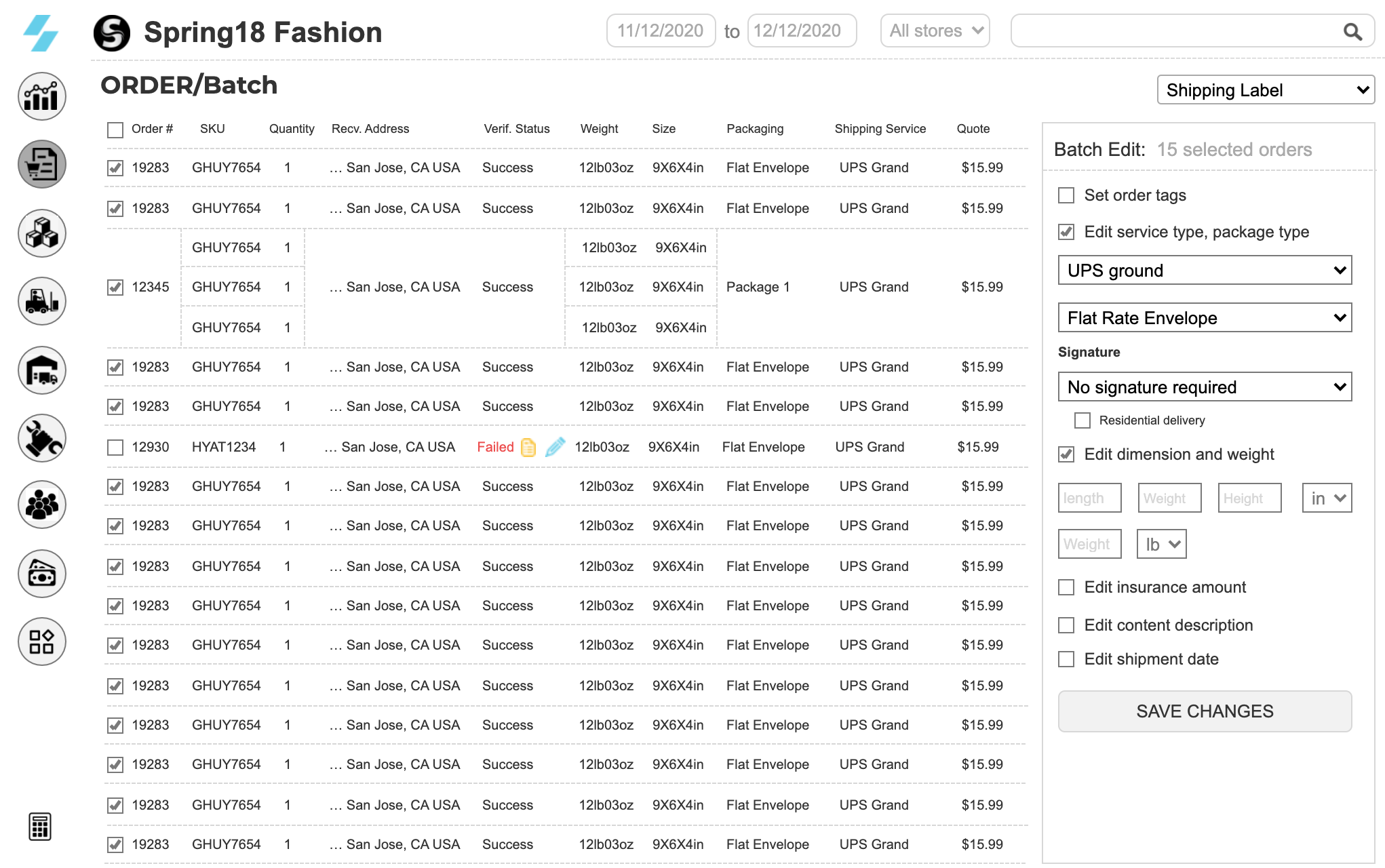This screenshot has width=1385, height=868.
Task: Click the length input field
Action: point(1089,498)
